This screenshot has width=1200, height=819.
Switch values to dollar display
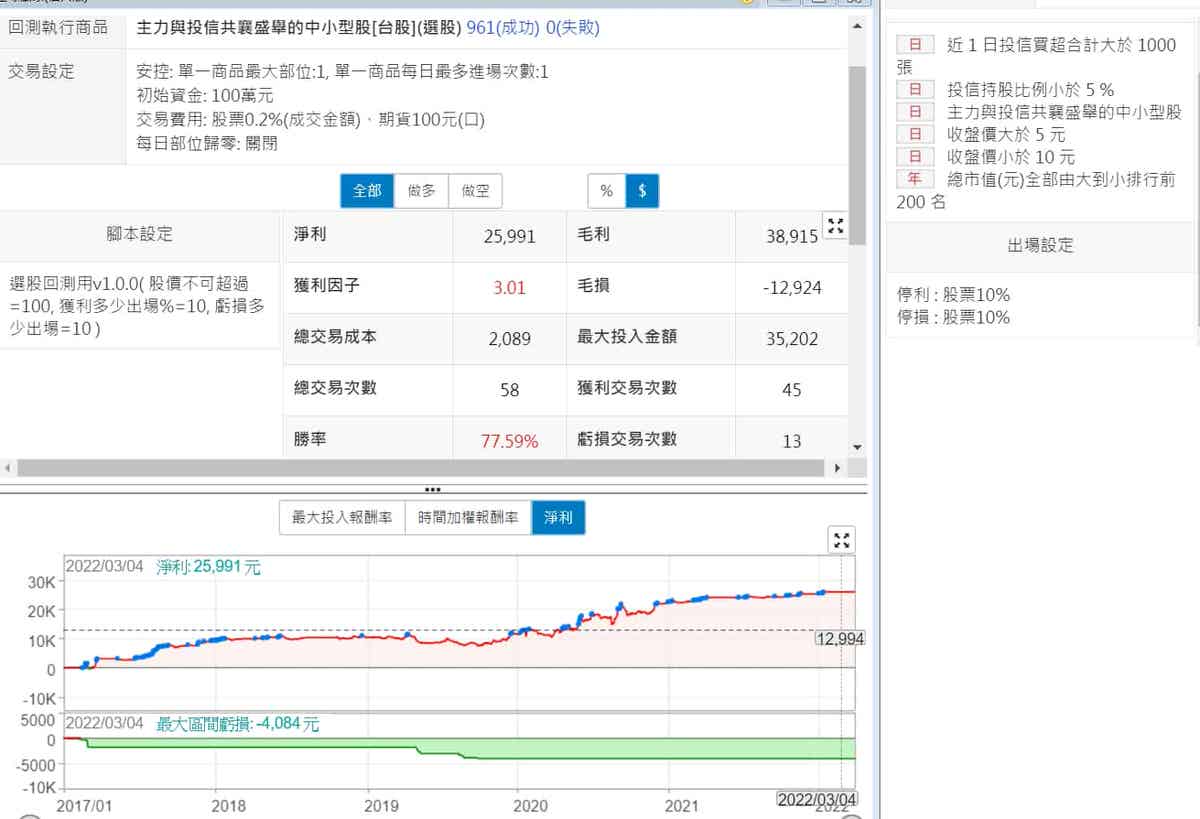(642, 190)
